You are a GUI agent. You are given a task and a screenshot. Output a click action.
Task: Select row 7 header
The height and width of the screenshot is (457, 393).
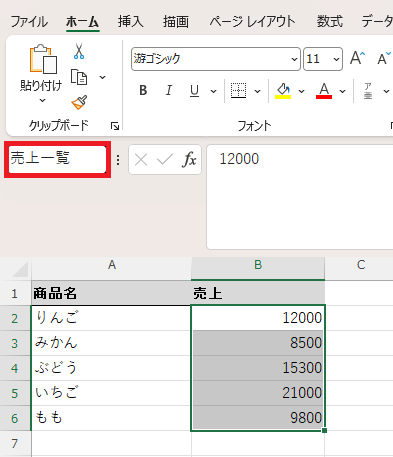(x=15, y=443)
